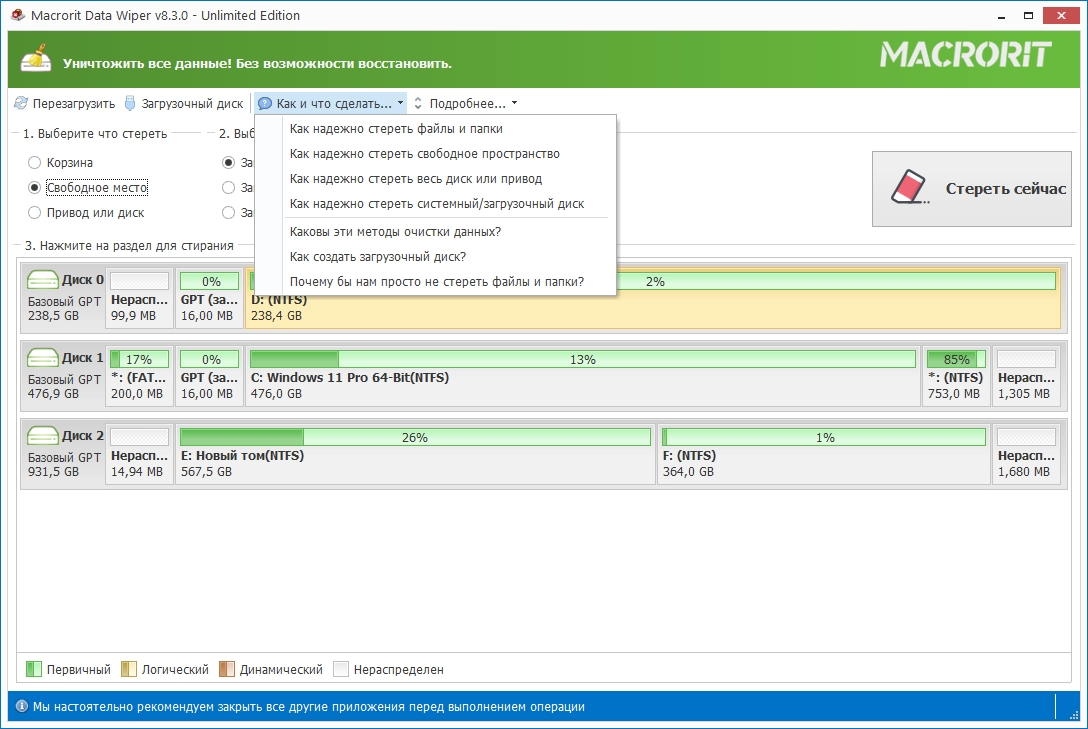Select the FAT 200,0 MB partition on Disk 1
Viewport: 1088px width, 729px height.
click(x=139, y=376)
